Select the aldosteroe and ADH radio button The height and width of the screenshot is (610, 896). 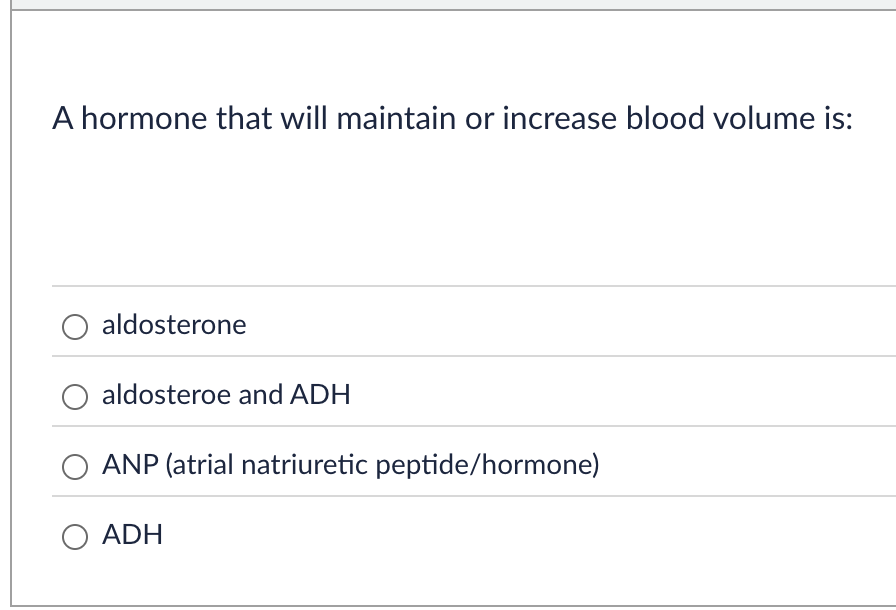[x=75, y=396]
